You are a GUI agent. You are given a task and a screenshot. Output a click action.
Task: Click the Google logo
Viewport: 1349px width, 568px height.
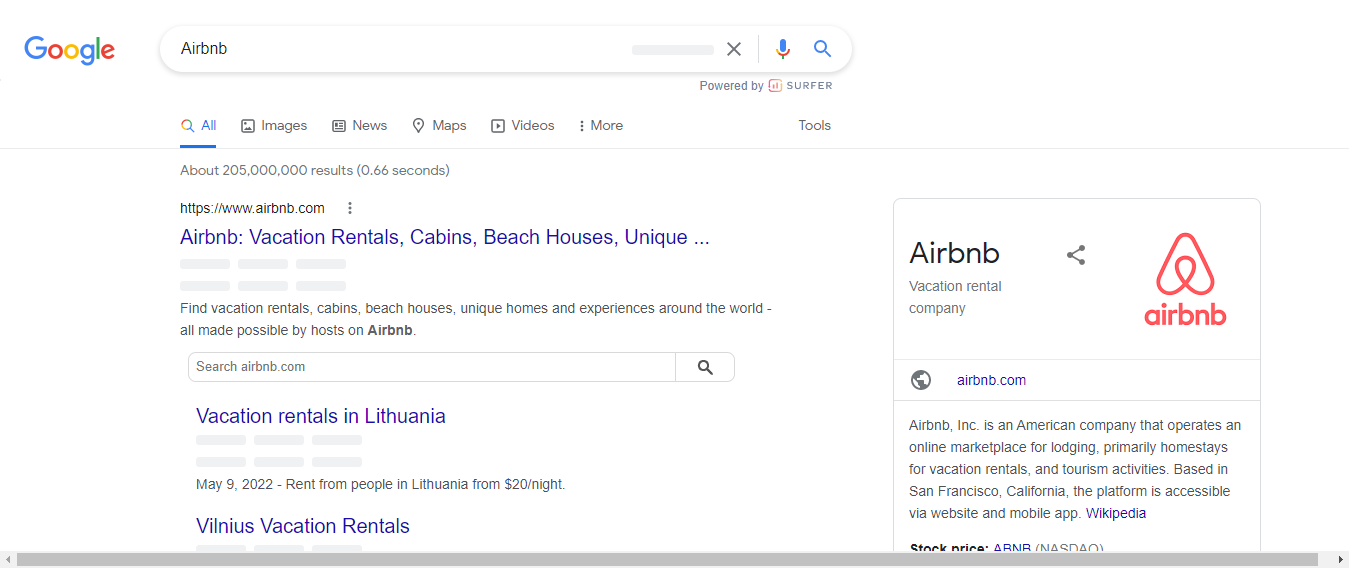[x=69, y=50]
